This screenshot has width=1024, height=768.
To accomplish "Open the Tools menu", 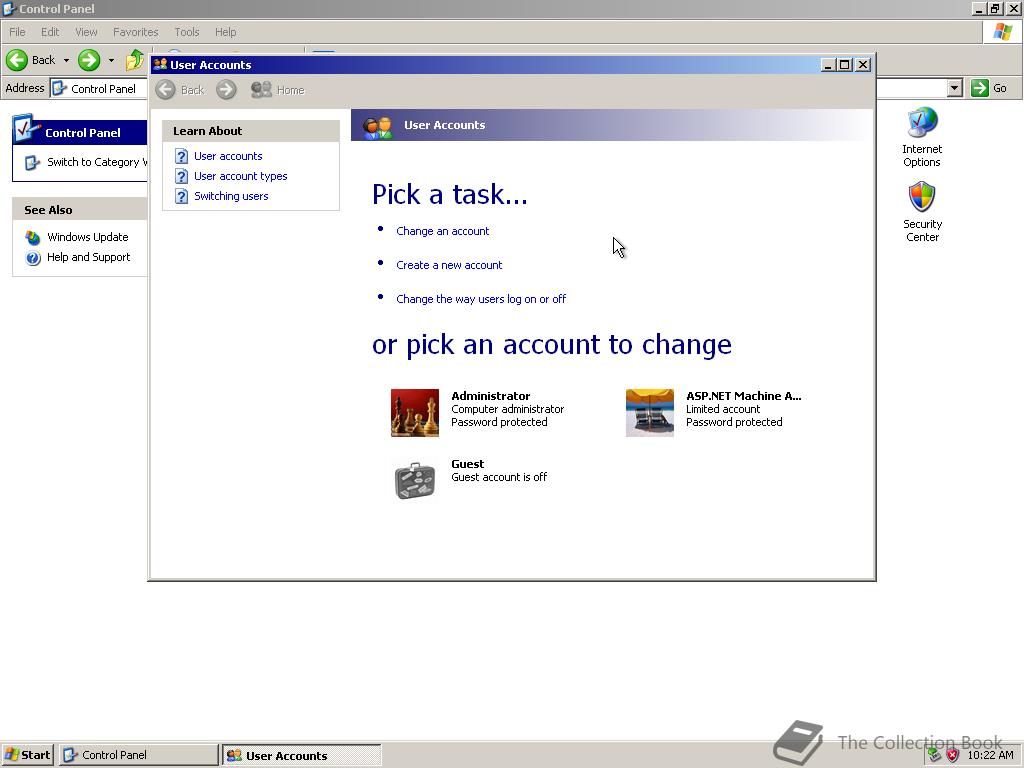I will pyautogui.click(x=186, y=32).
